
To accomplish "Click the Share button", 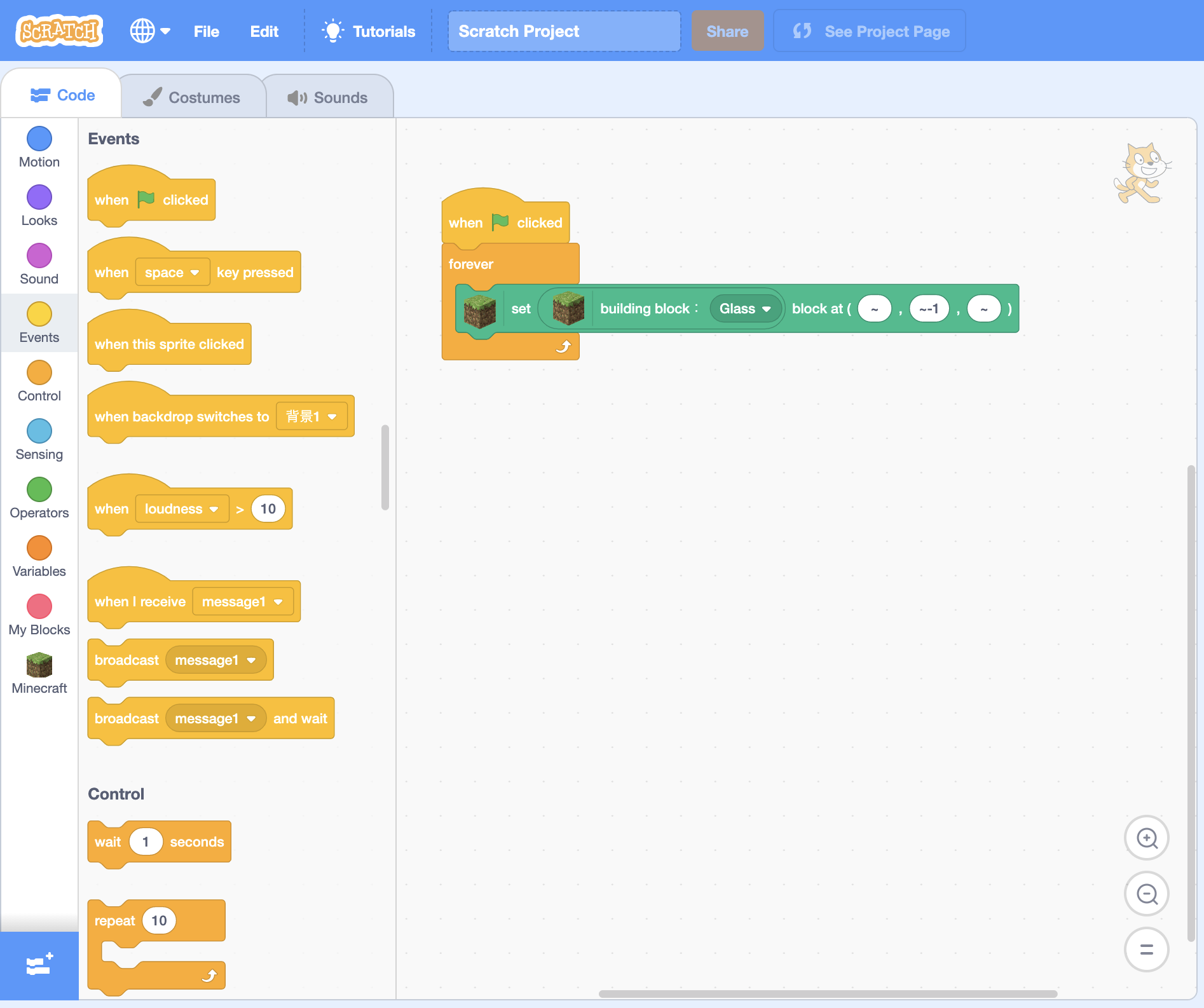I will click(727, 31).
